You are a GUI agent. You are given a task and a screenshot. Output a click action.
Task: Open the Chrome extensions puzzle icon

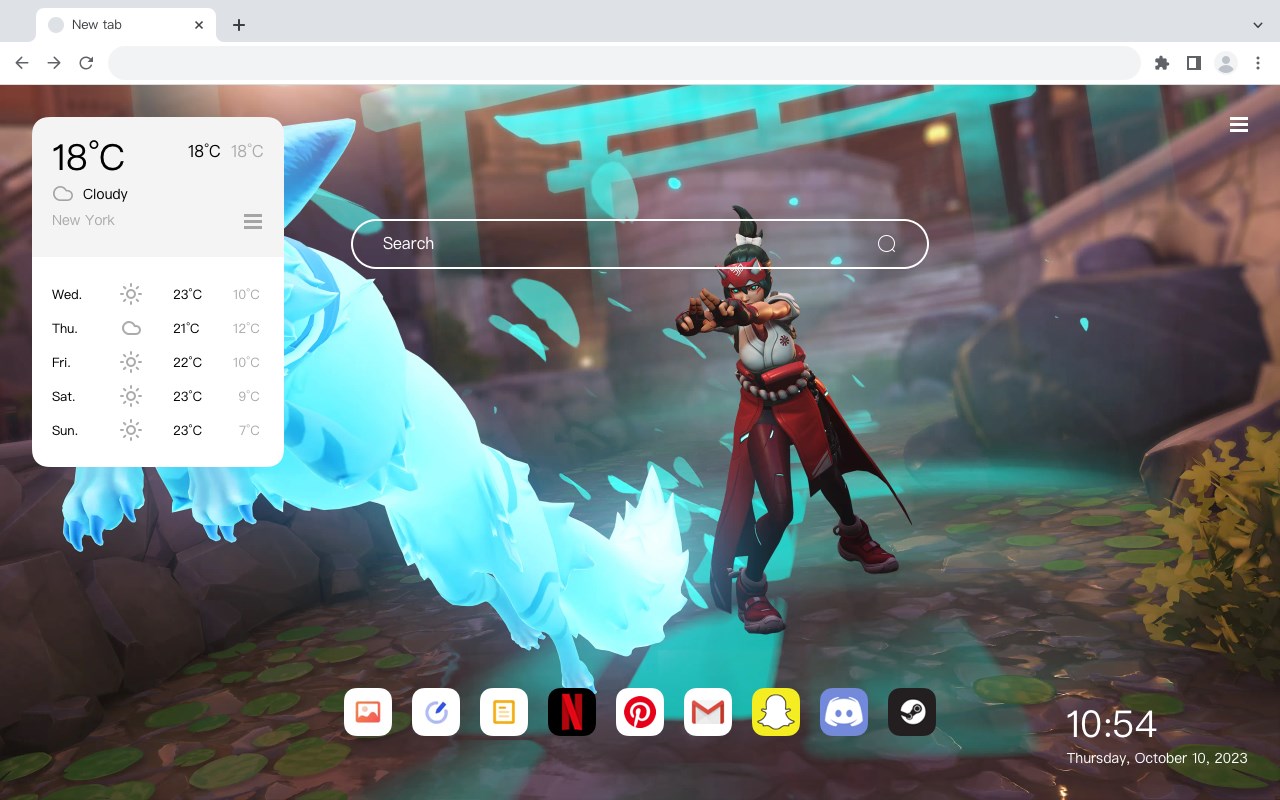[1161, 63]
